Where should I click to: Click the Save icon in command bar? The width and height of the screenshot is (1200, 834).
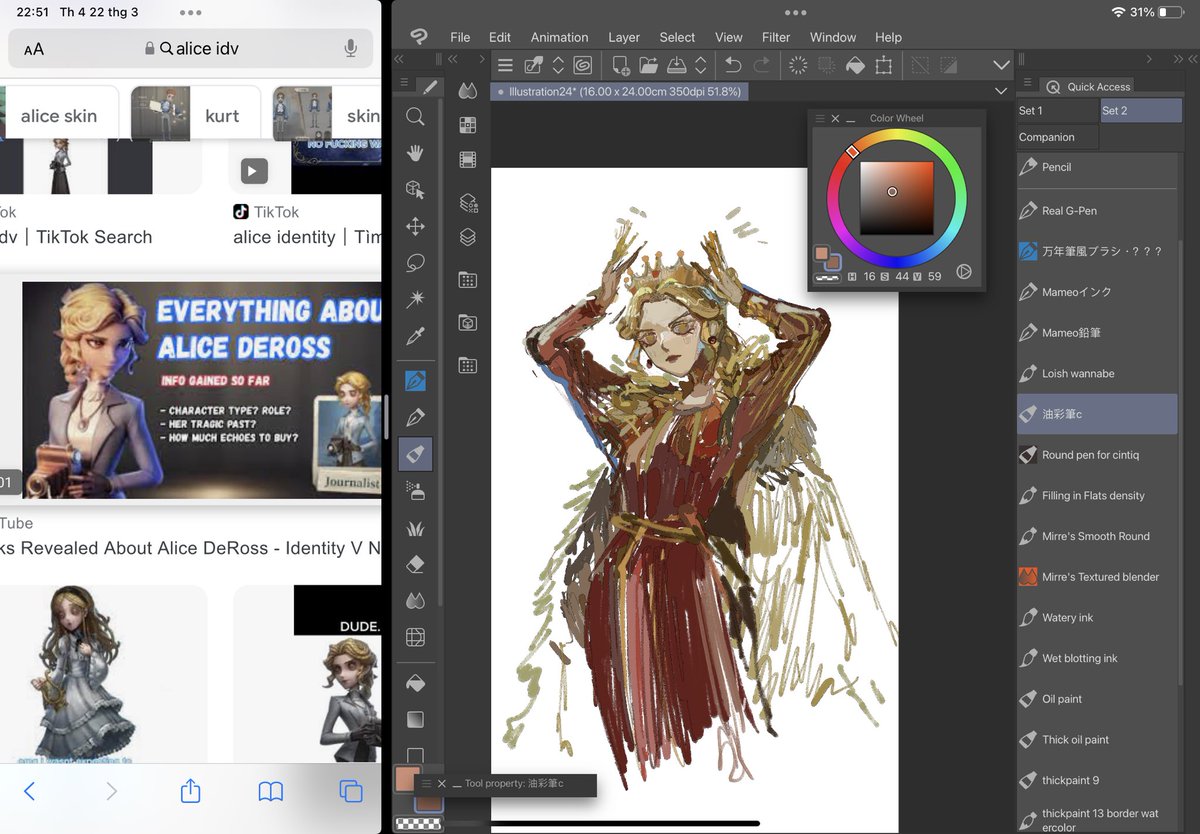(675, 65)
